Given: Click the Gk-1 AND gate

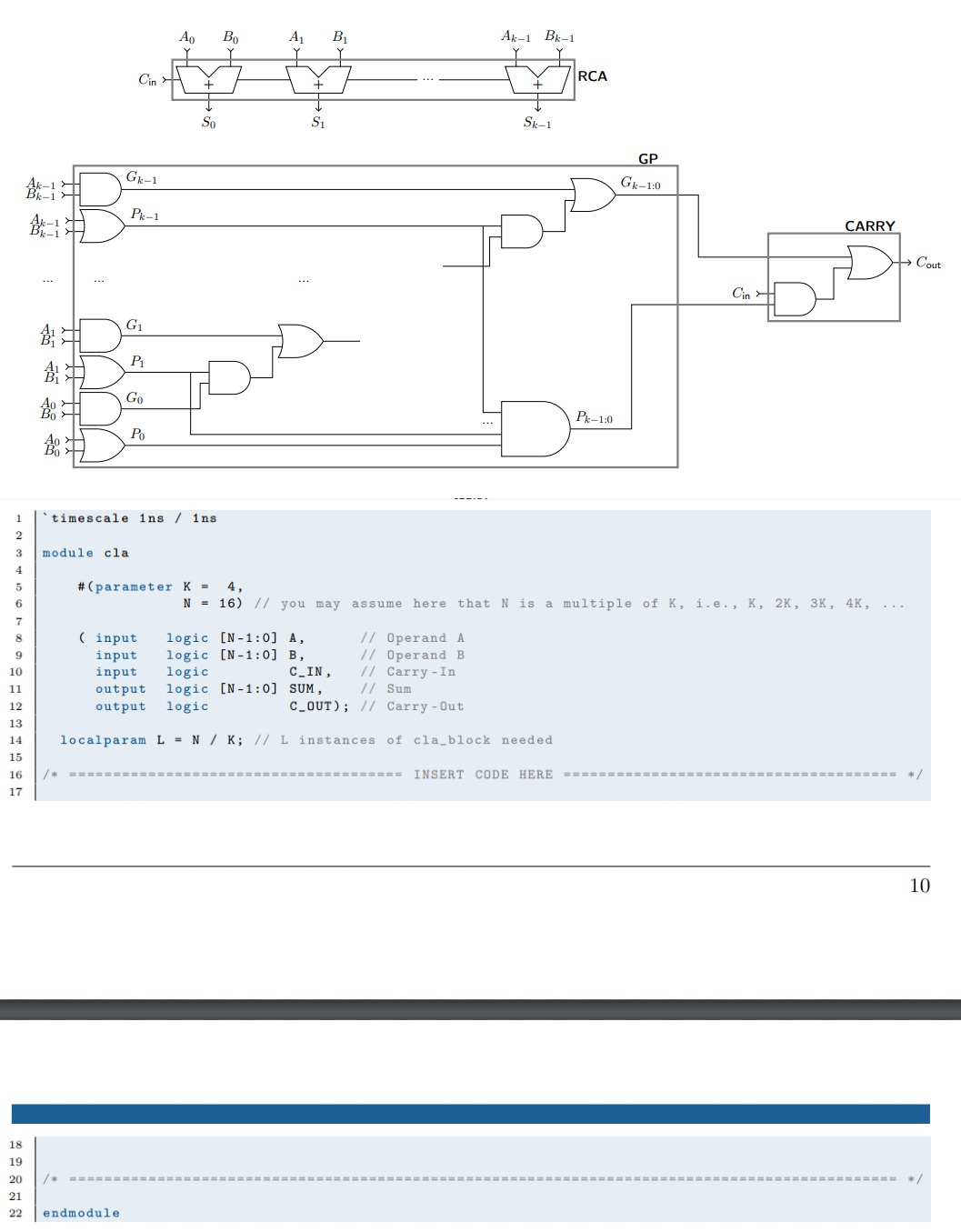Looking at the screenshot, I should [x=100, y=188].
